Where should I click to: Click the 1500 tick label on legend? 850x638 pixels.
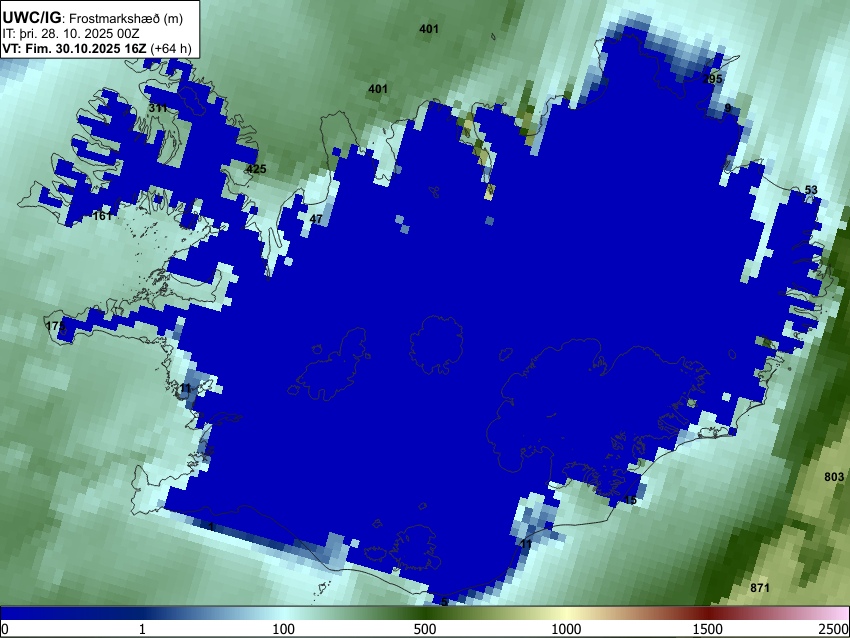pyautogui.click(x=708, y=629)
